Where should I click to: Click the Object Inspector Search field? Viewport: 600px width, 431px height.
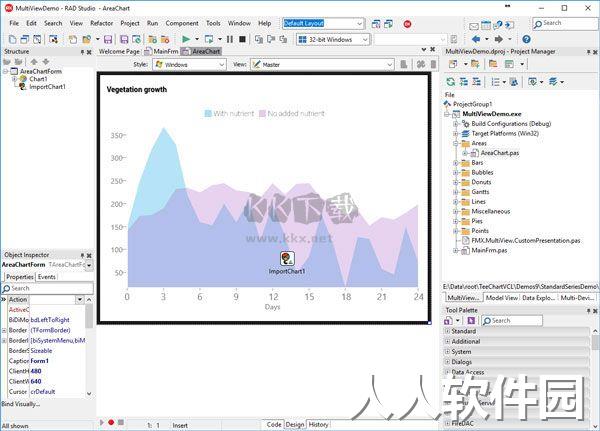(47, 288)
